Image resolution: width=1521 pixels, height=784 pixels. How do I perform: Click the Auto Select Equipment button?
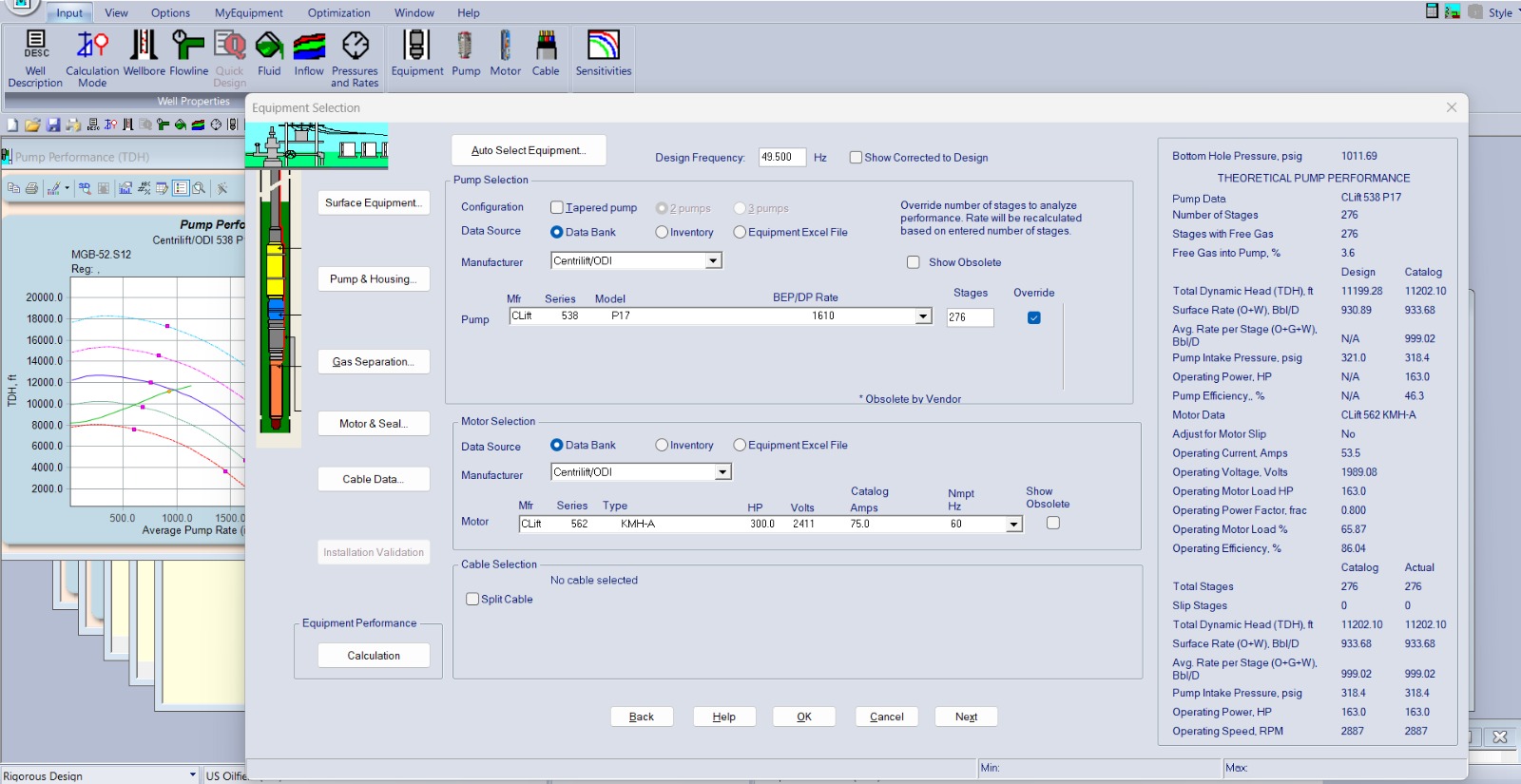(529, 150)
